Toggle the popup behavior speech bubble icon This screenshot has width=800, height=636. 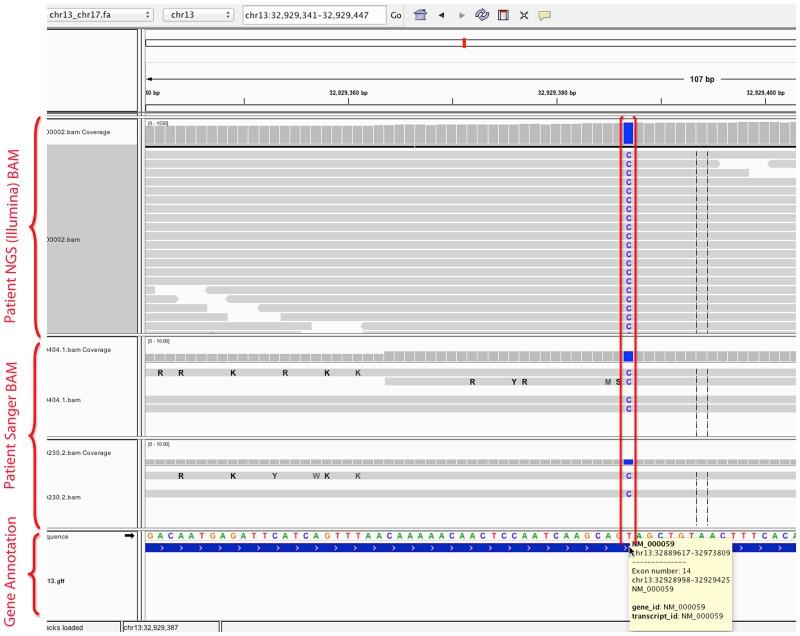[545, 16]
